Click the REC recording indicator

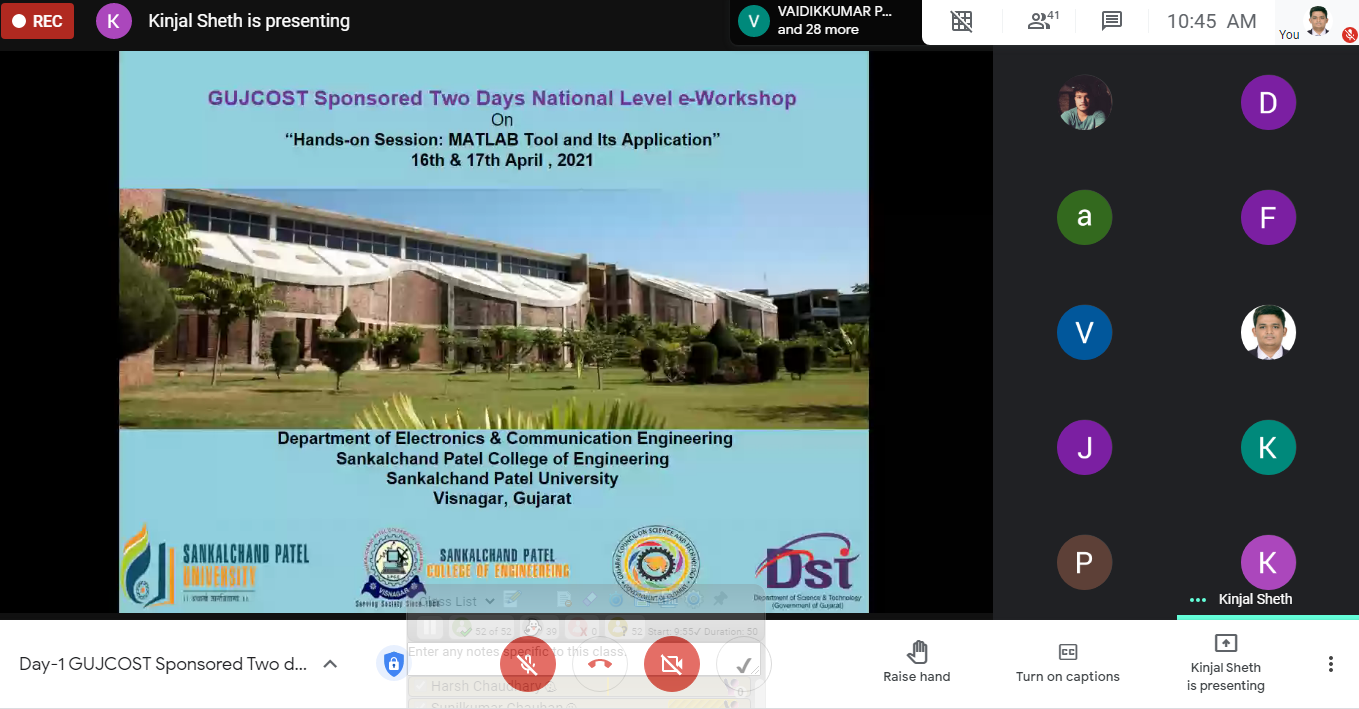click(x=37, y=21)
